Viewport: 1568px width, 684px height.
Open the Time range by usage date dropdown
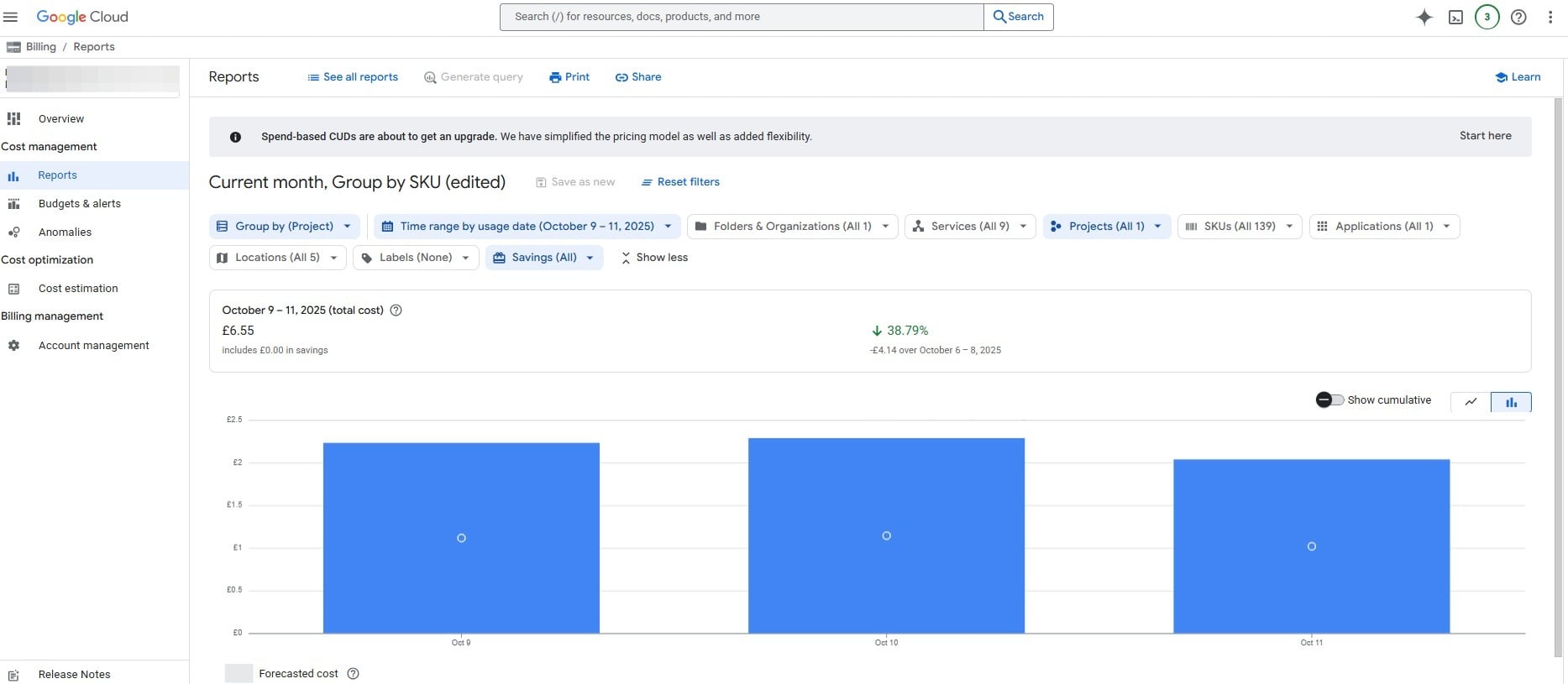pos(527,226)
